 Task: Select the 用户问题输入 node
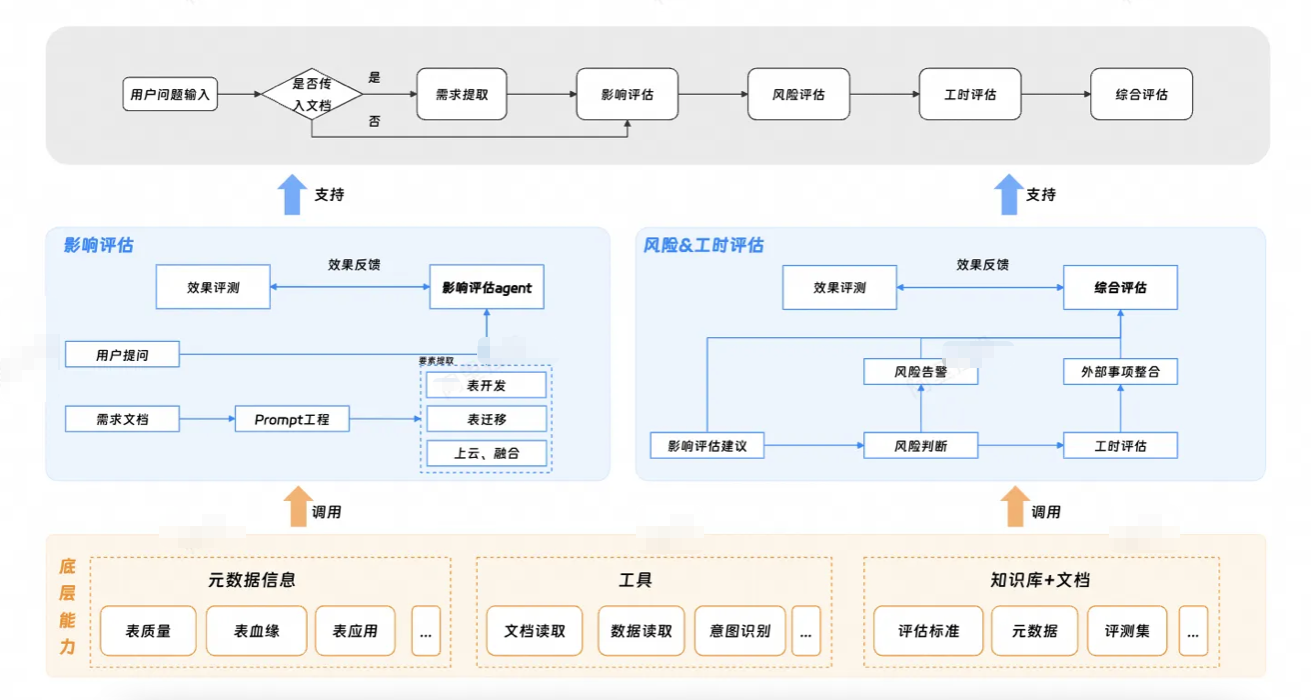click(170, 95)
